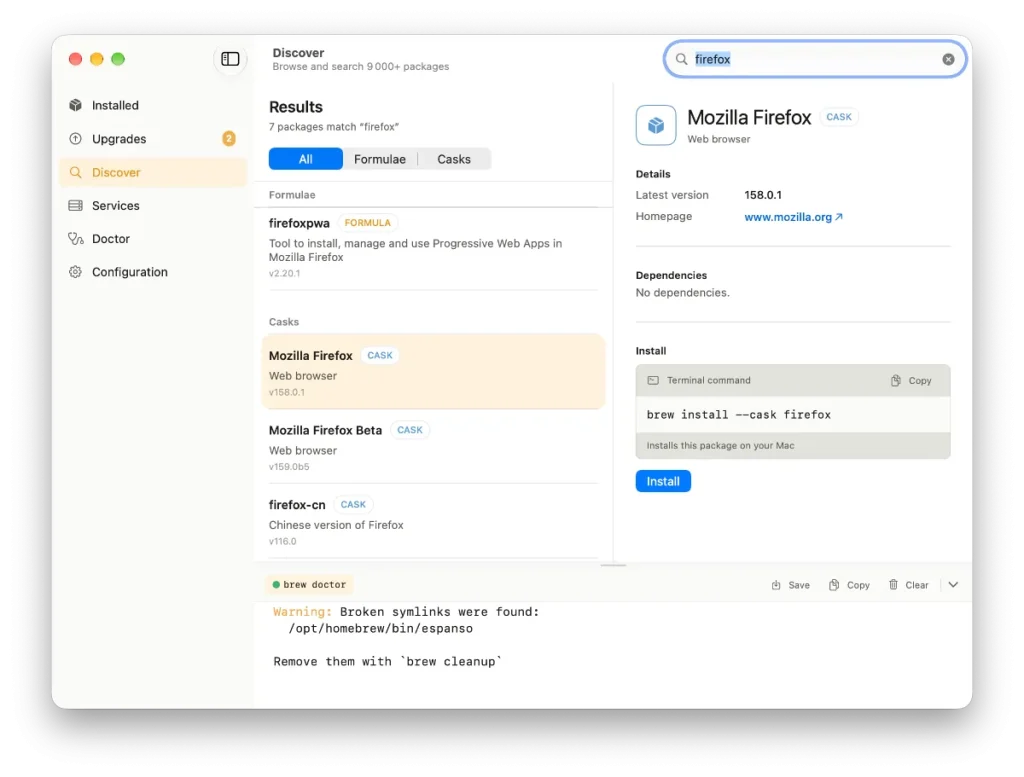Select the firefoxpwa formula result
The height and width of the screenshot is (777, 1024).
433,248
